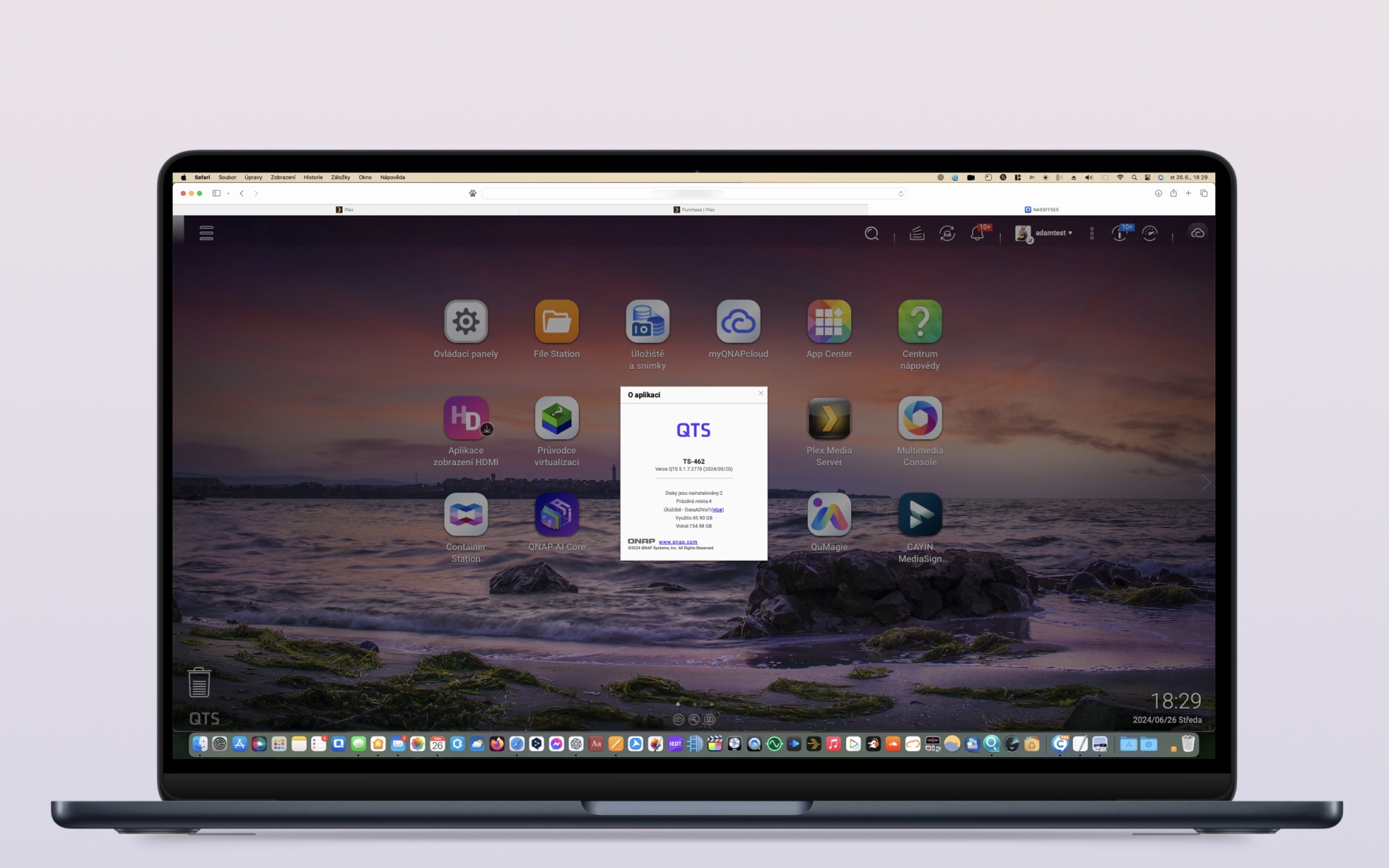Open Safari Historie menu
The width and height of the screenshot is (1389, 868).
coord(313,177)
